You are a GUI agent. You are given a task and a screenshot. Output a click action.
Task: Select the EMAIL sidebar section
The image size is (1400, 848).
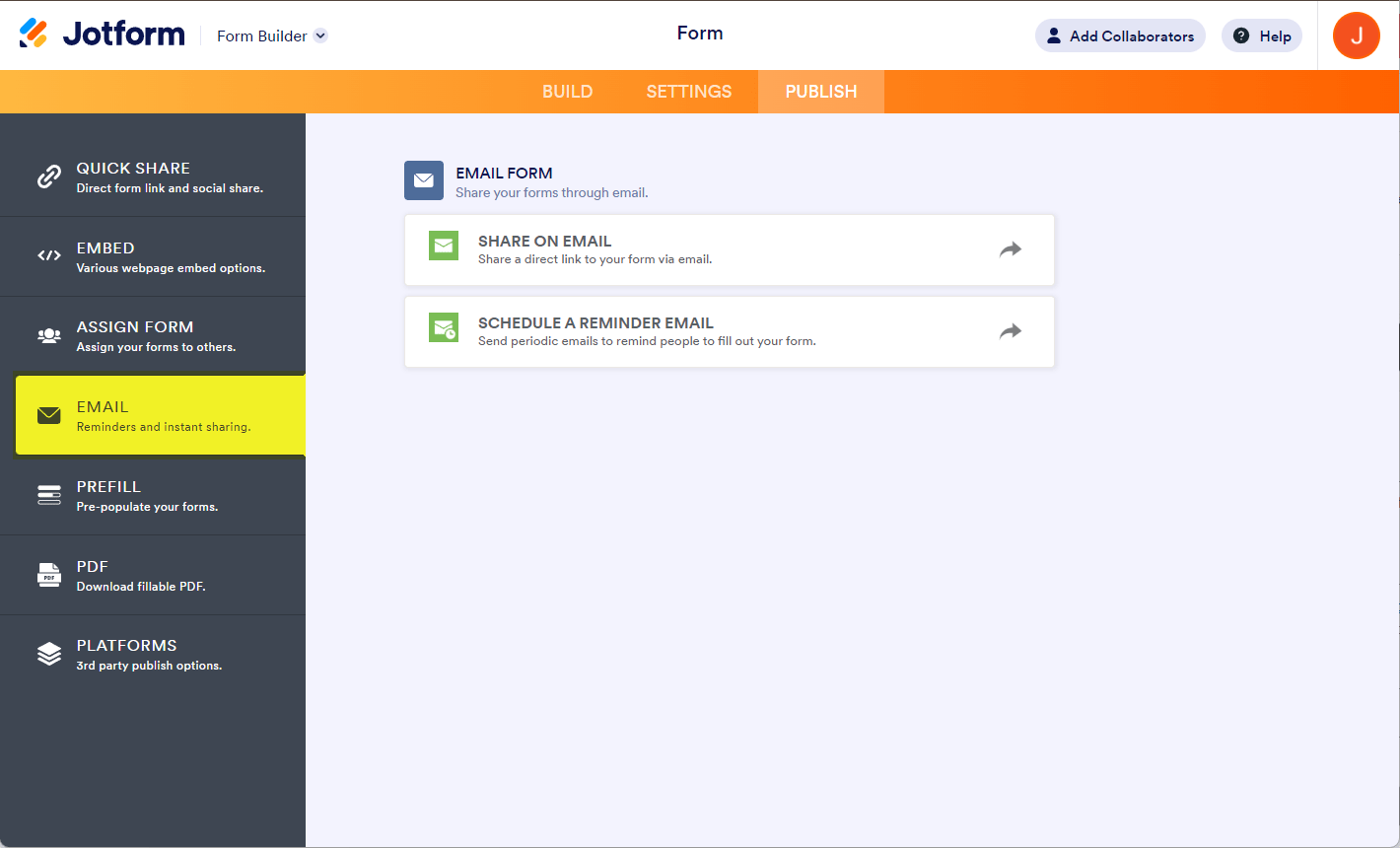[160, 415]
